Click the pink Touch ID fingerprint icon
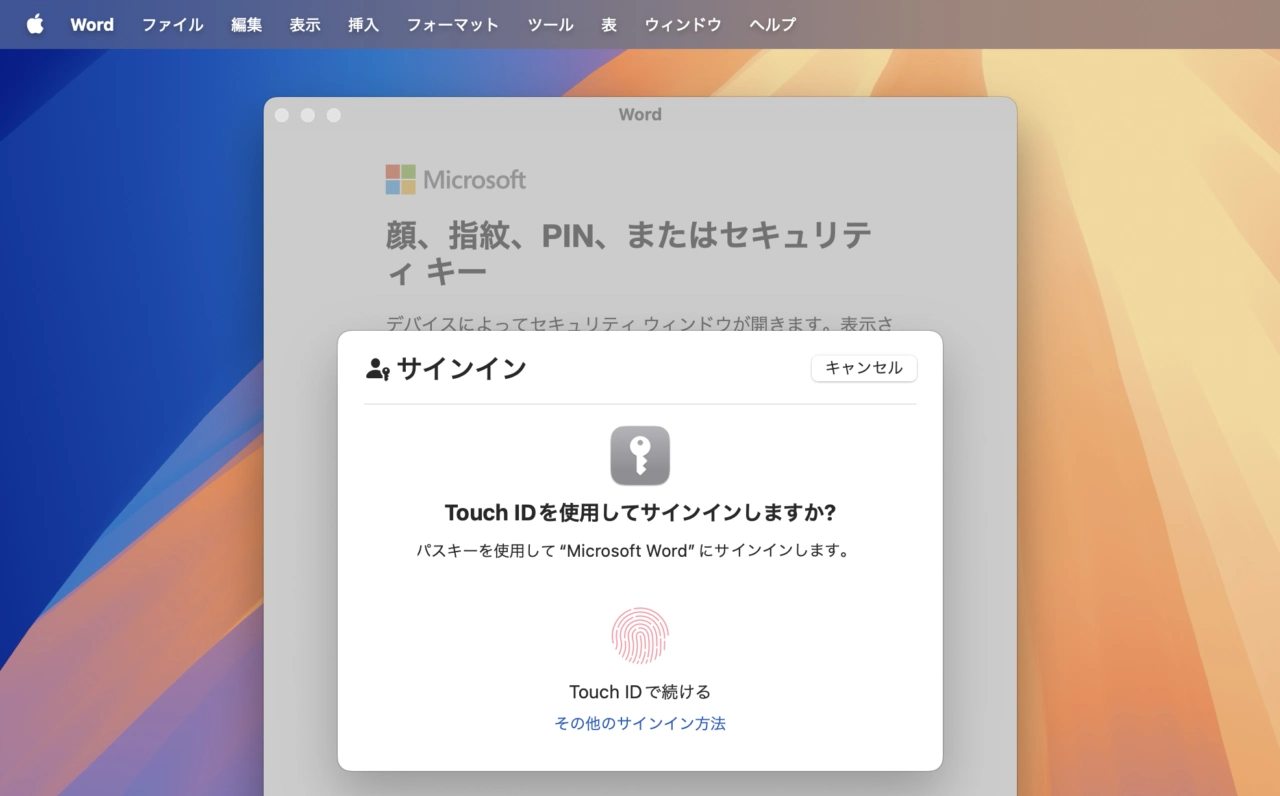The width and height of the screenshot is (1280, 796). click(x=640, y=636)
